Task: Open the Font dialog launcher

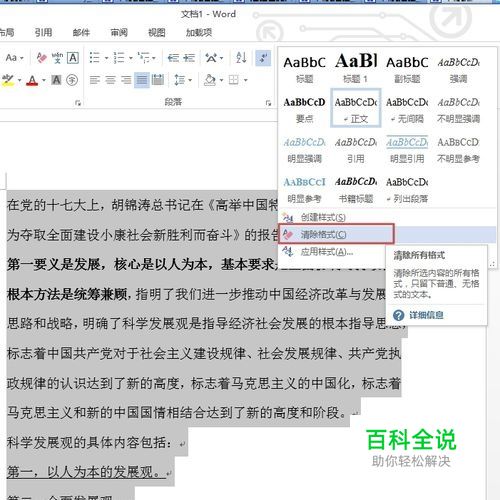Action: tap(78, 103)
